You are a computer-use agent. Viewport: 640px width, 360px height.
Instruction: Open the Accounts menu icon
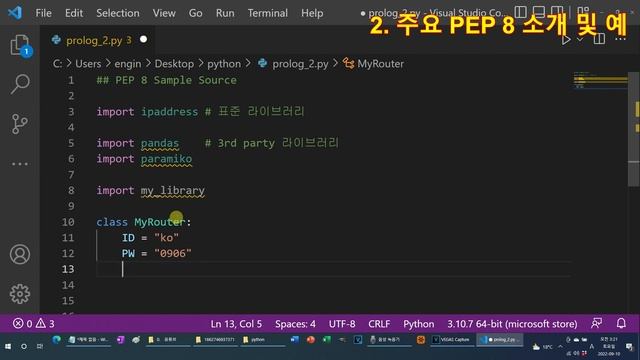(x=20, y=254)
